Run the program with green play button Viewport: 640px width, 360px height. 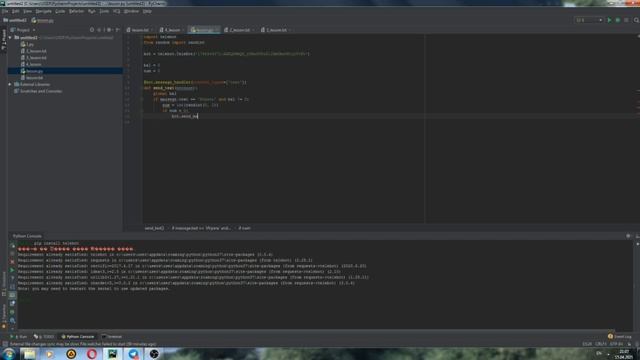tap(610, 20)
